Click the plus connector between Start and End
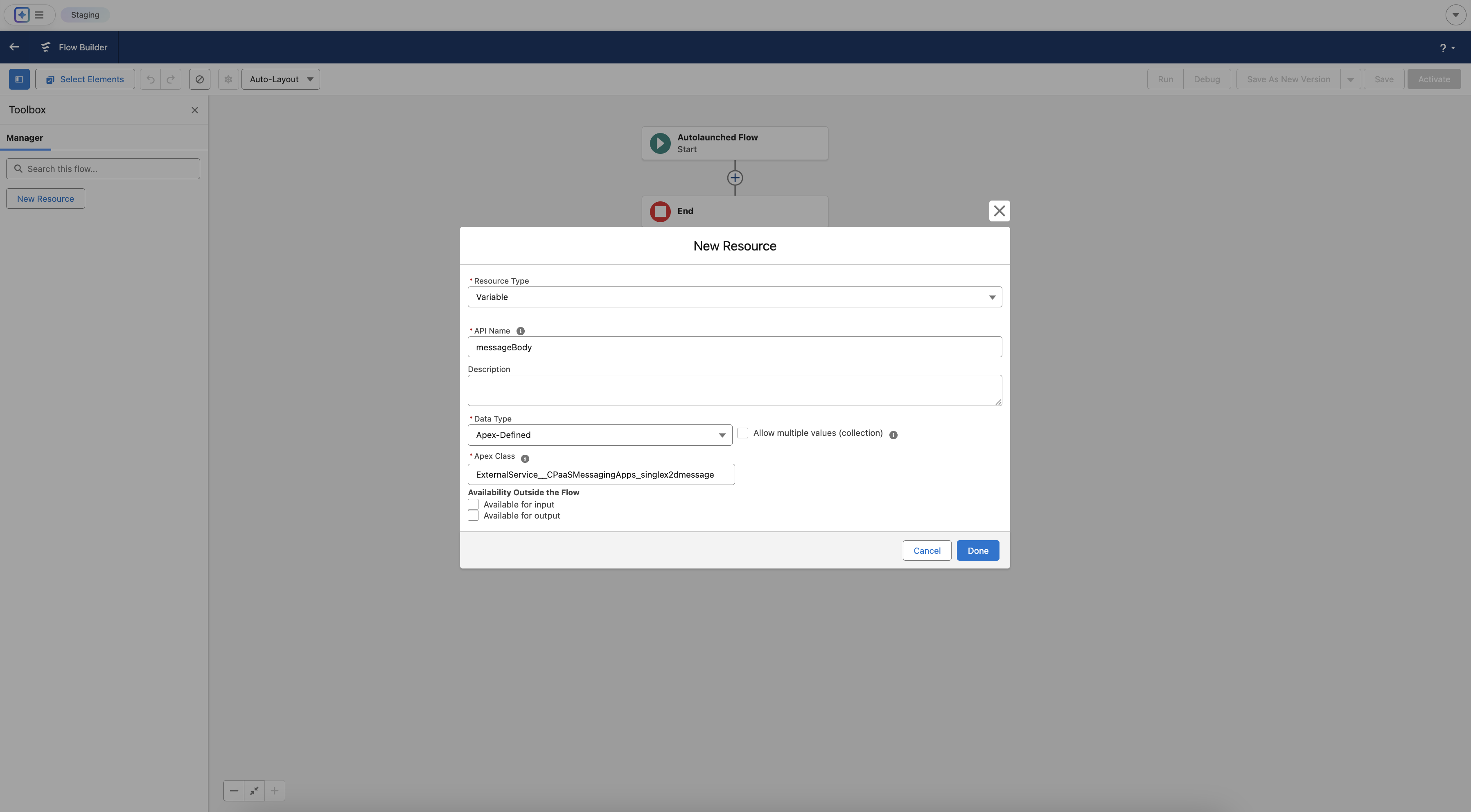Screen dimensions: 1471x812 tap(735, 178)
